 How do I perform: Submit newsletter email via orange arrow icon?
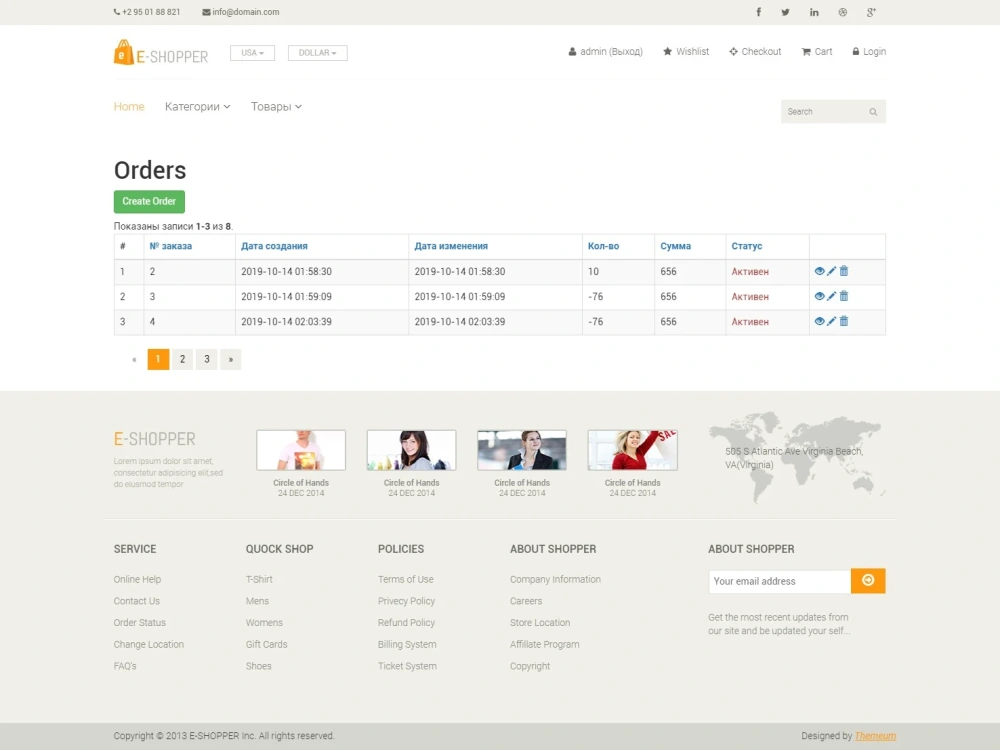click(867, 580)
